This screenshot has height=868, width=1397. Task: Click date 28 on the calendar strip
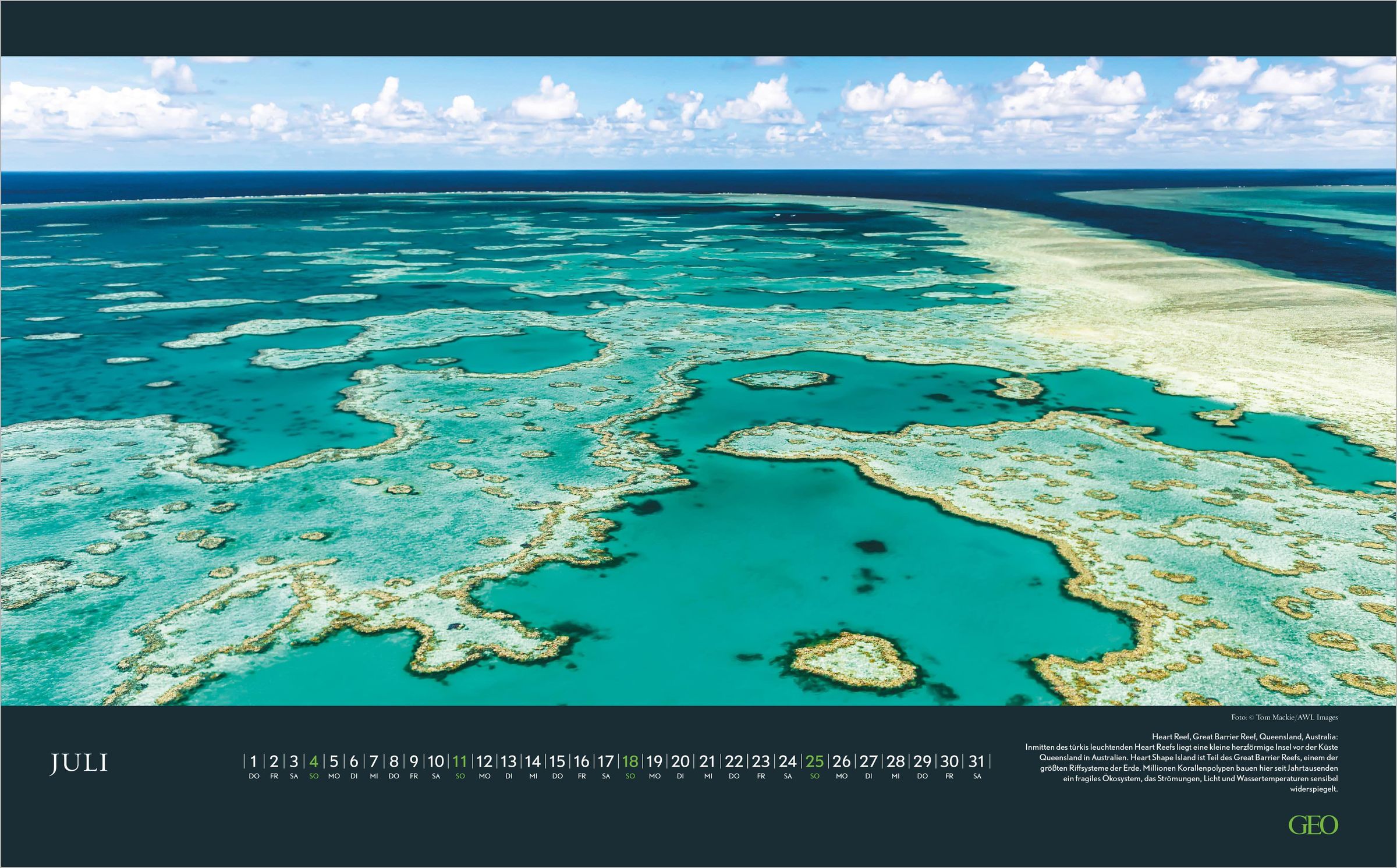pyautogui.click(x=895, y=761)
